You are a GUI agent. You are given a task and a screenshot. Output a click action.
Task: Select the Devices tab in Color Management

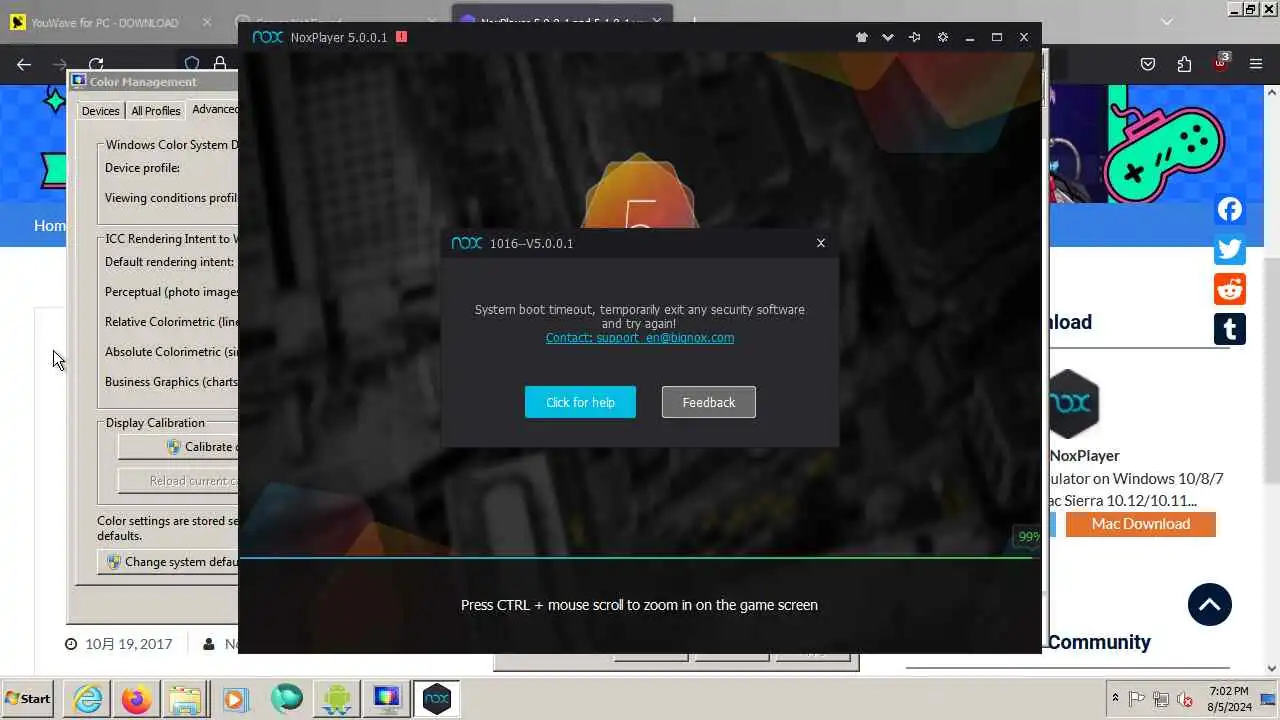point(100,111)
